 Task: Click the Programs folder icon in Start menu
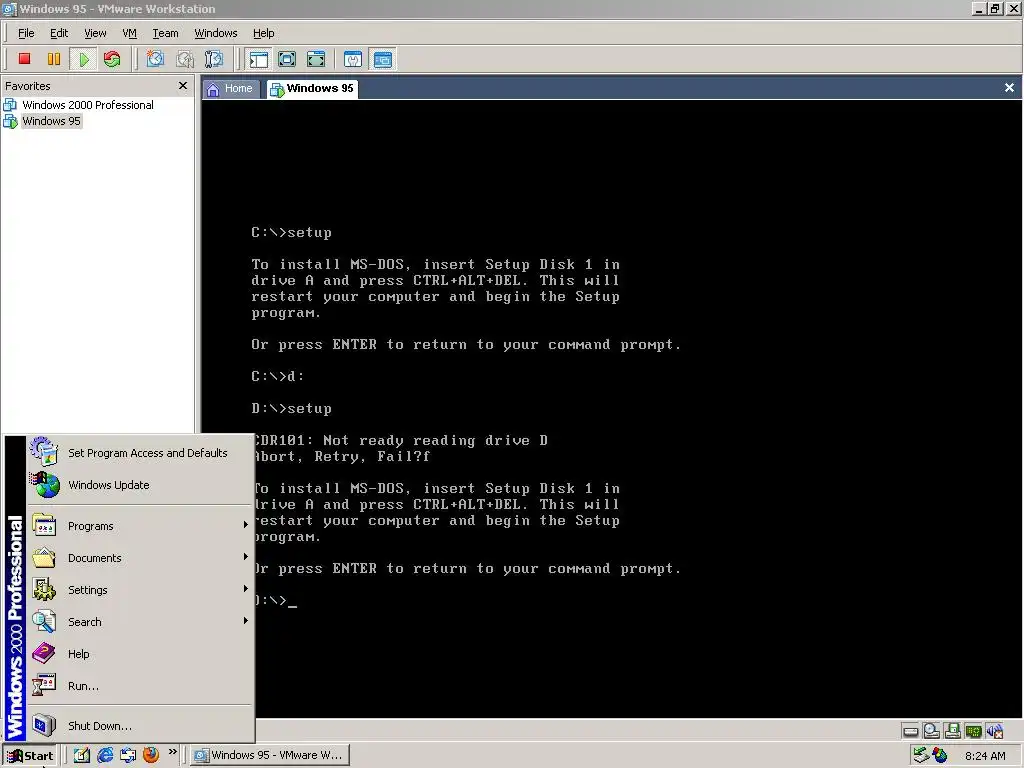coord(44,525)
